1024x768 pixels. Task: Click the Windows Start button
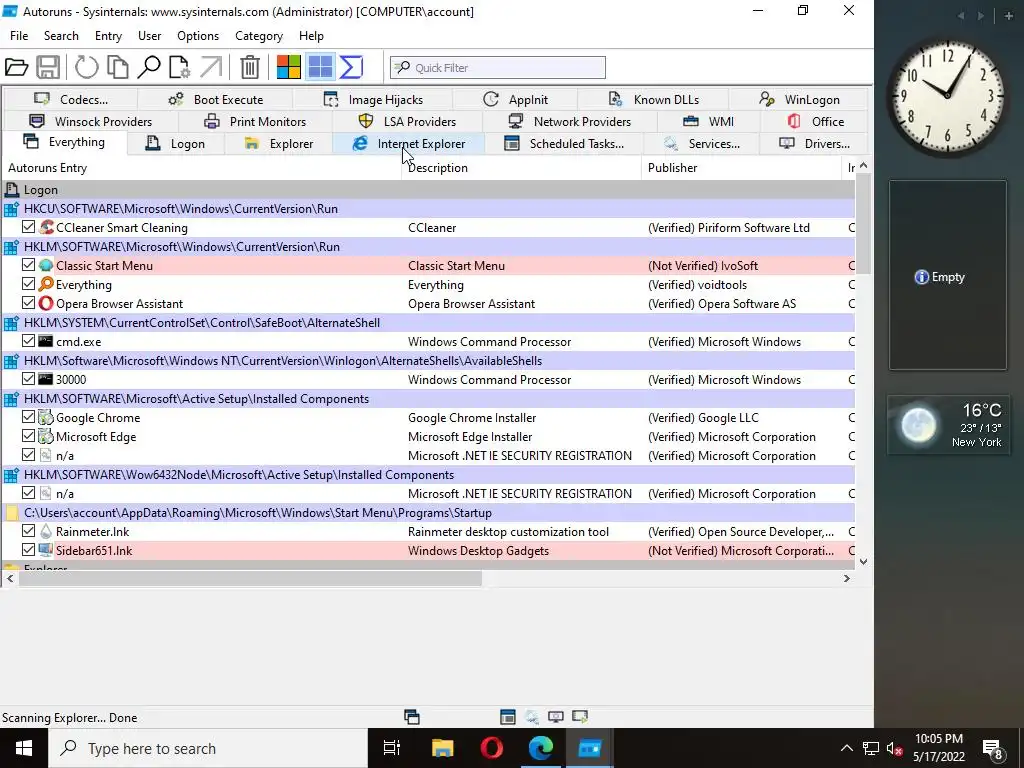pyautogui.click(x=24, y=748)
